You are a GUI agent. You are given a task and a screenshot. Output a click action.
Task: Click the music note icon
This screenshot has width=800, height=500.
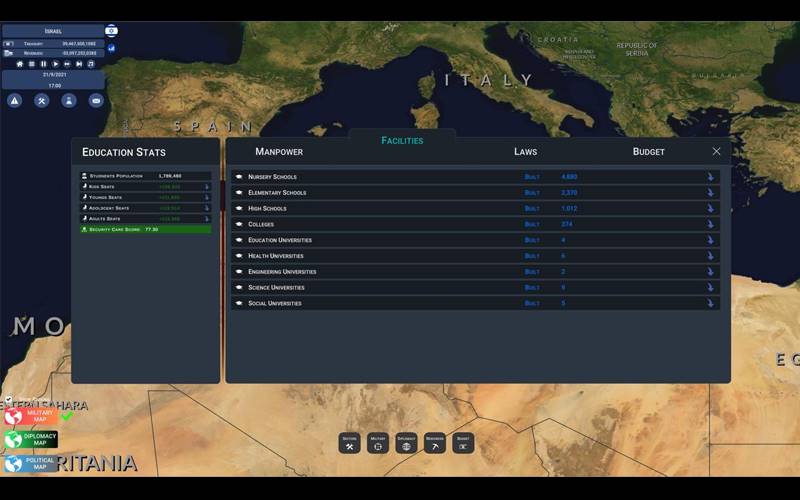click(x=91, y=64)
